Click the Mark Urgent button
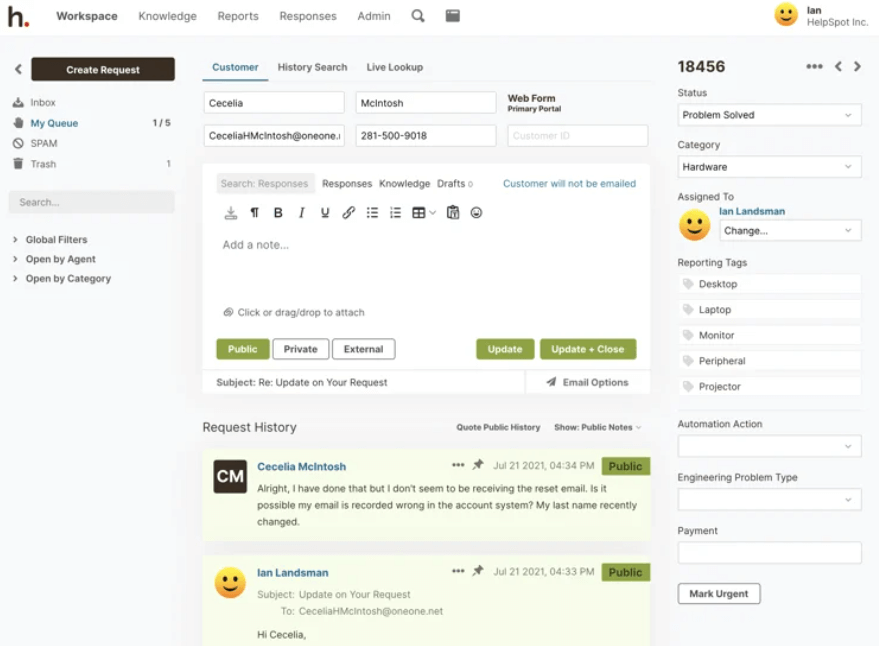The image size is (879, 646). coord(719,594)
